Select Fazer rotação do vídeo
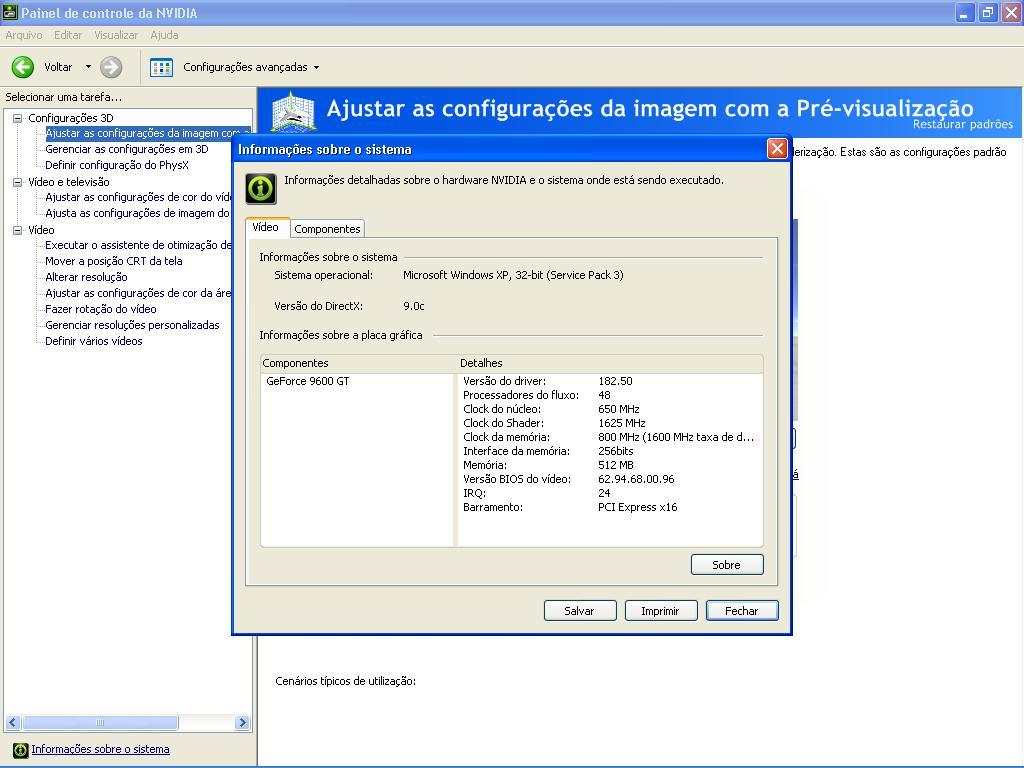The height and width of the screenshot is (768, 1024). coord(101,310)
